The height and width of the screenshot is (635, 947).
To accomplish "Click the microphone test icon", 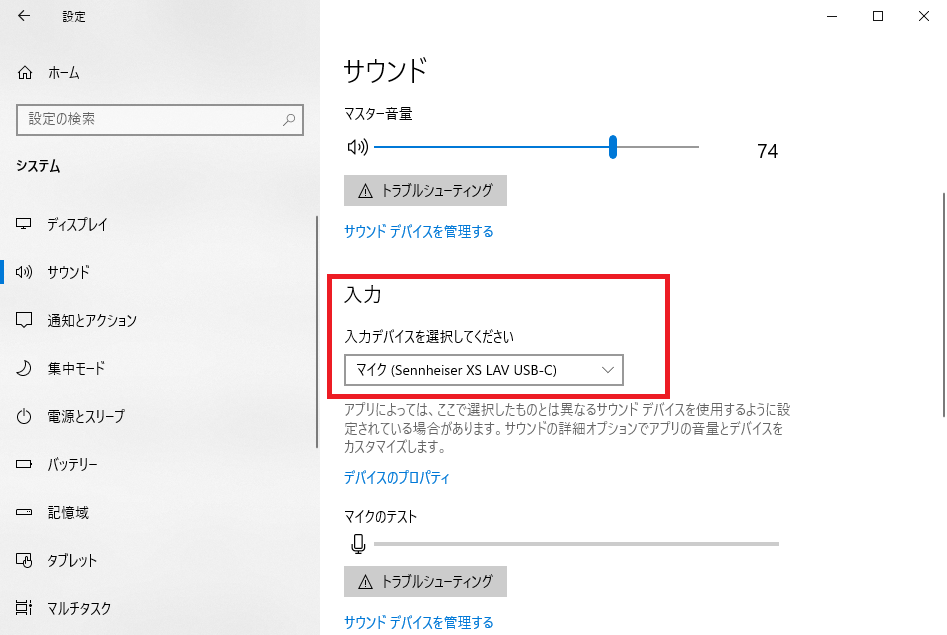I will pos(358,544).
